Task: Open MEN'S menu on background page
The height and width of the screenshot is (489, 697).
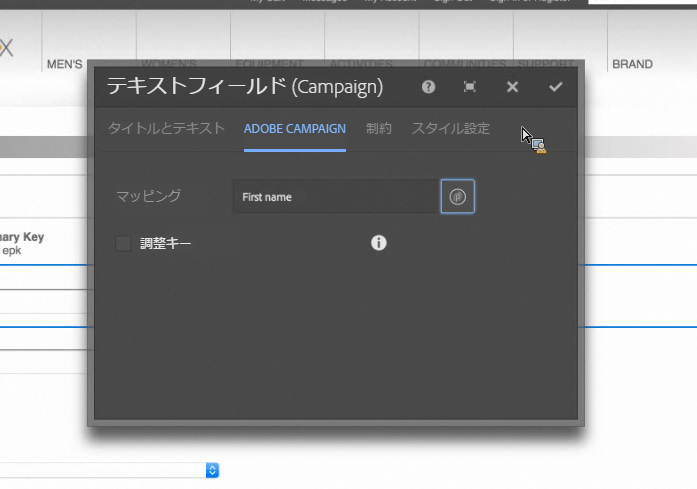Action: tap(64, 64)
